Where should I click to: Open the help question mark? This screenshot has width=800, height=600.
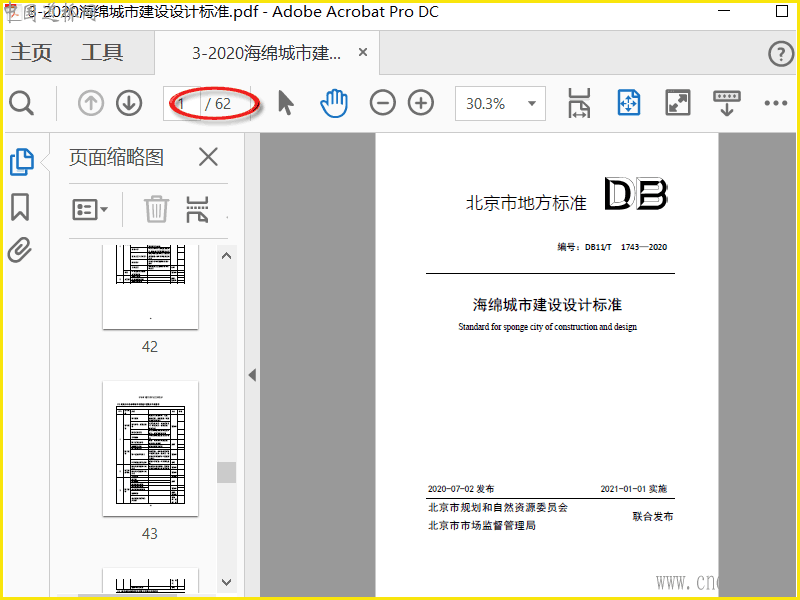coord(781,53)
